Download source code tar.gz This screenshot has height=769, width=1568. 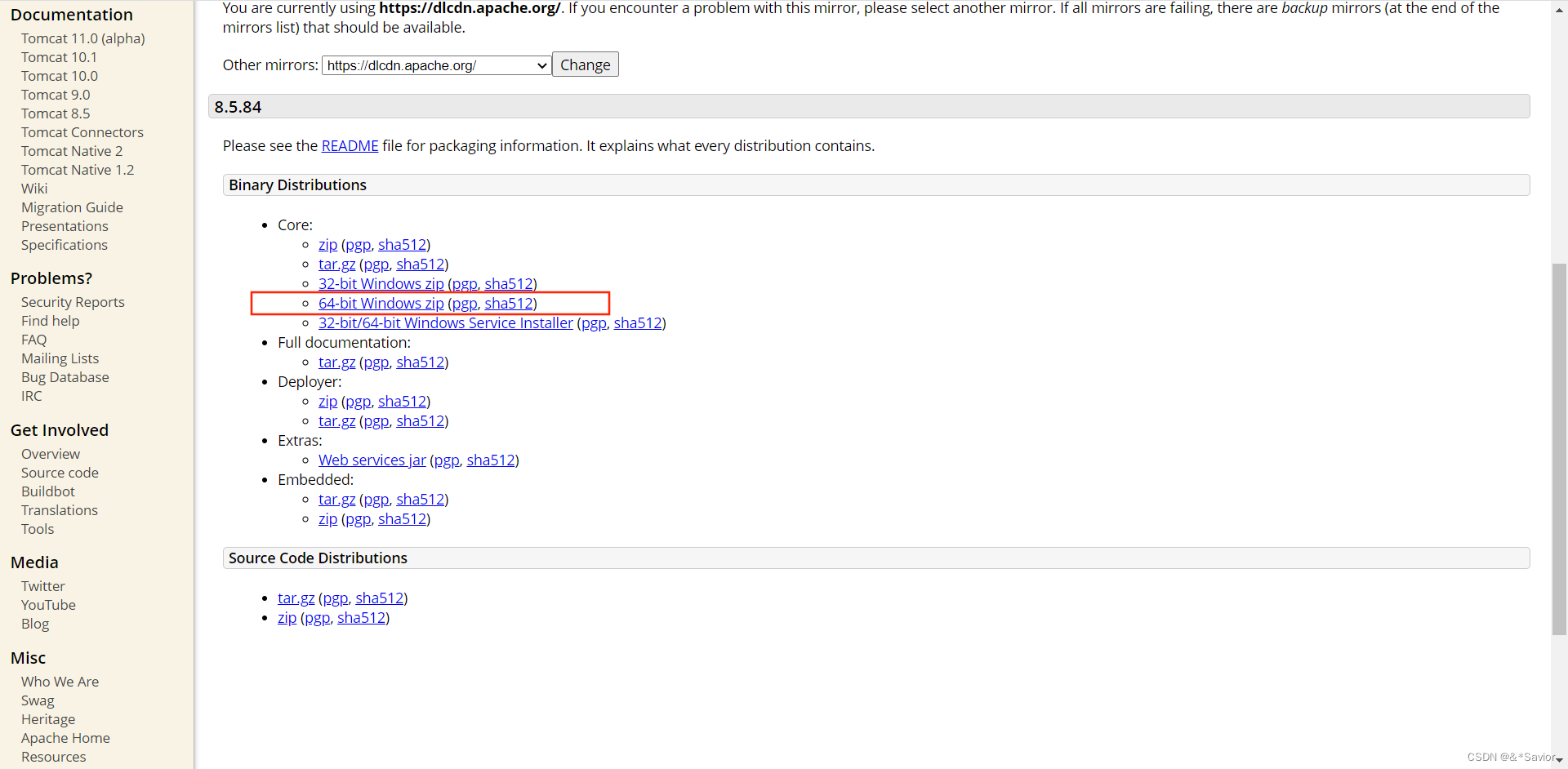point(296,598)
